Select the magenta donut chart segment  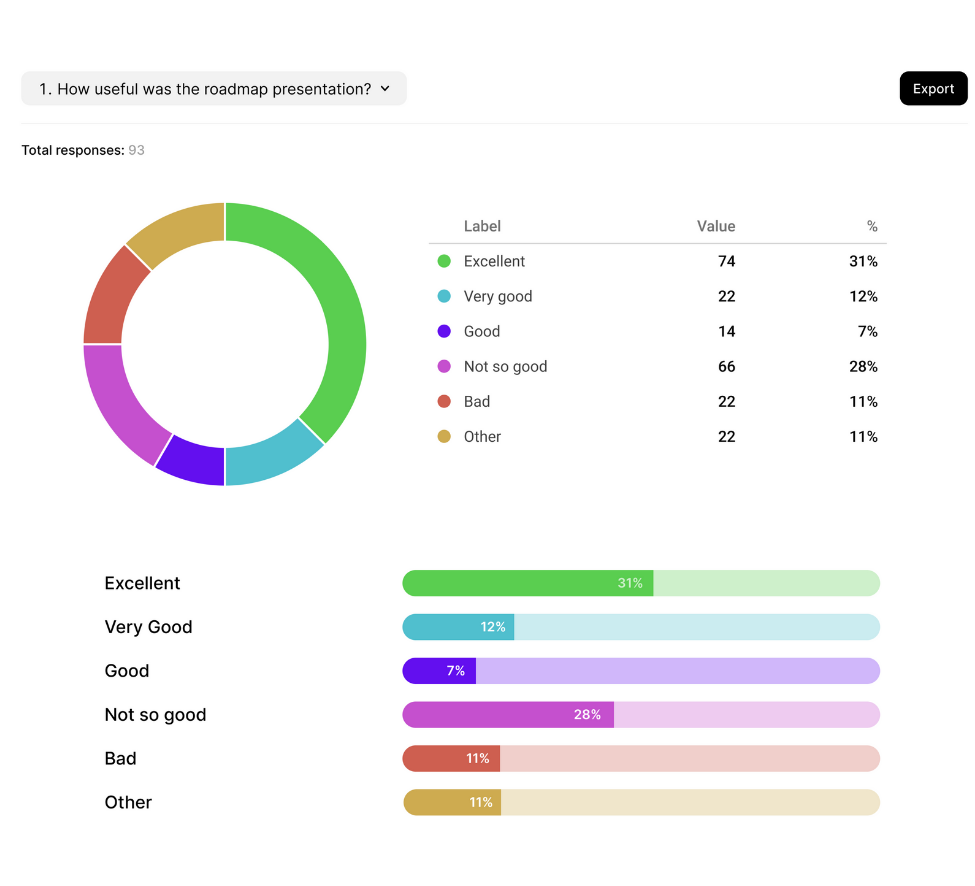[115, 398]
